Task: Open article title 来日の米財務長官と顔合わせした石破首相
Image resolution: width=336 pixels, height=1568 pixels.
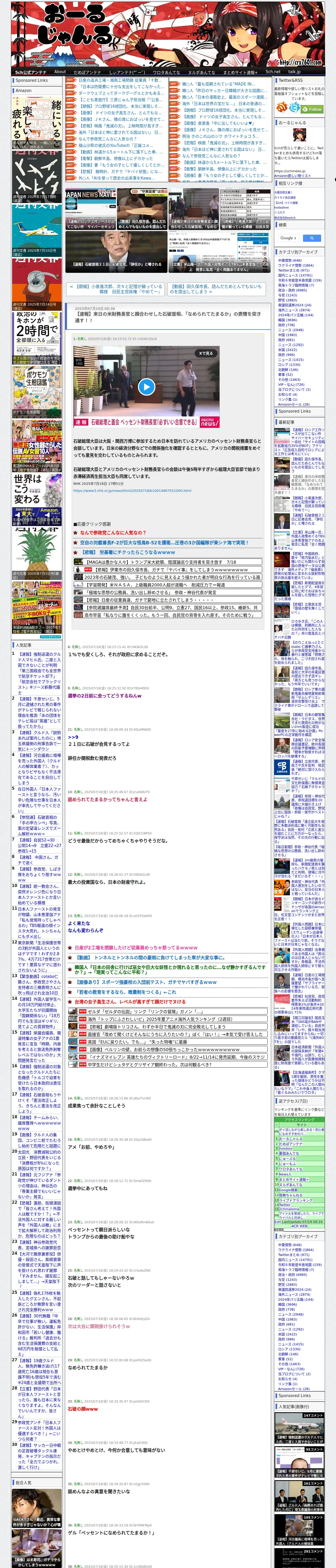Action: pyautogui.click(x=169, y=317)
